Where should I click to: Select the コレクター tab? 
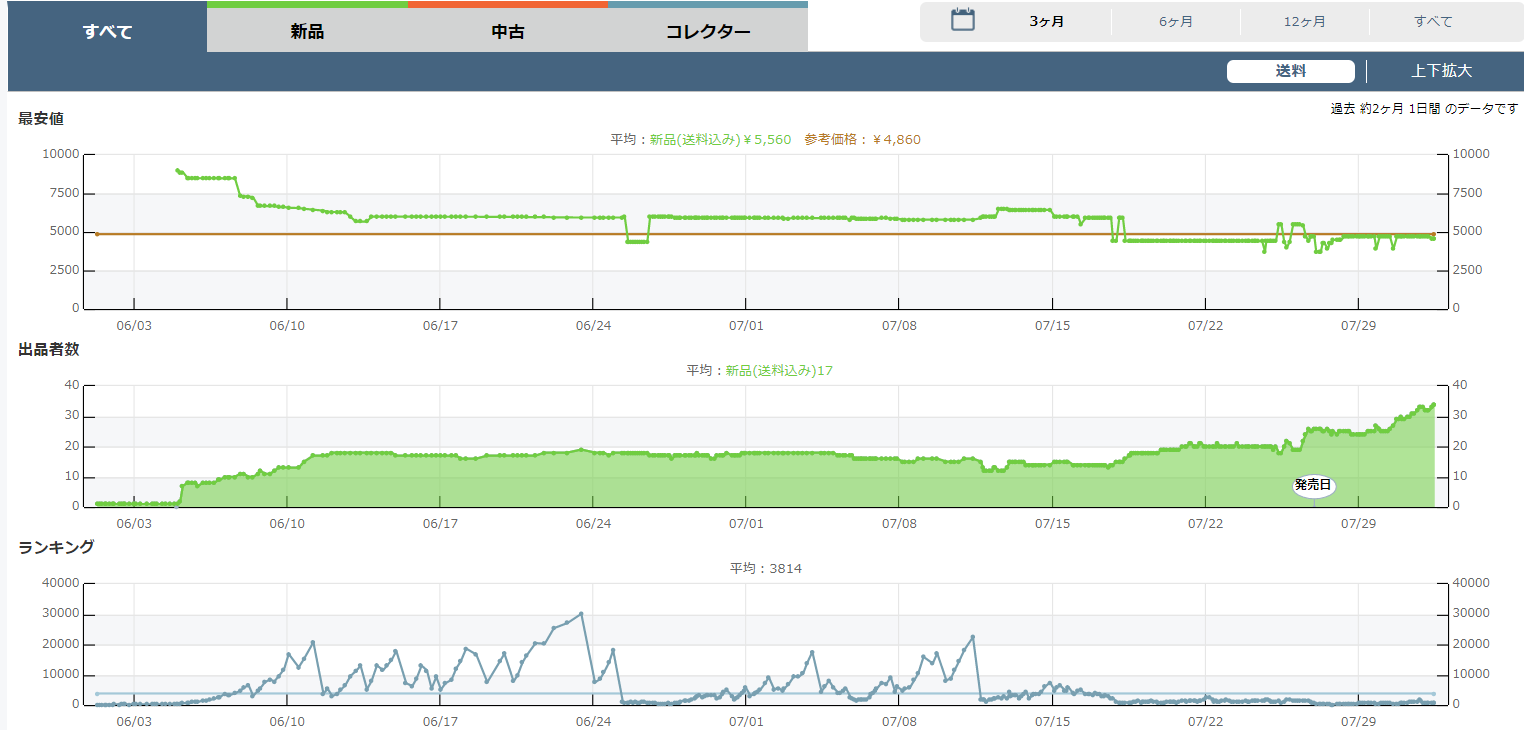pos(707,31)
